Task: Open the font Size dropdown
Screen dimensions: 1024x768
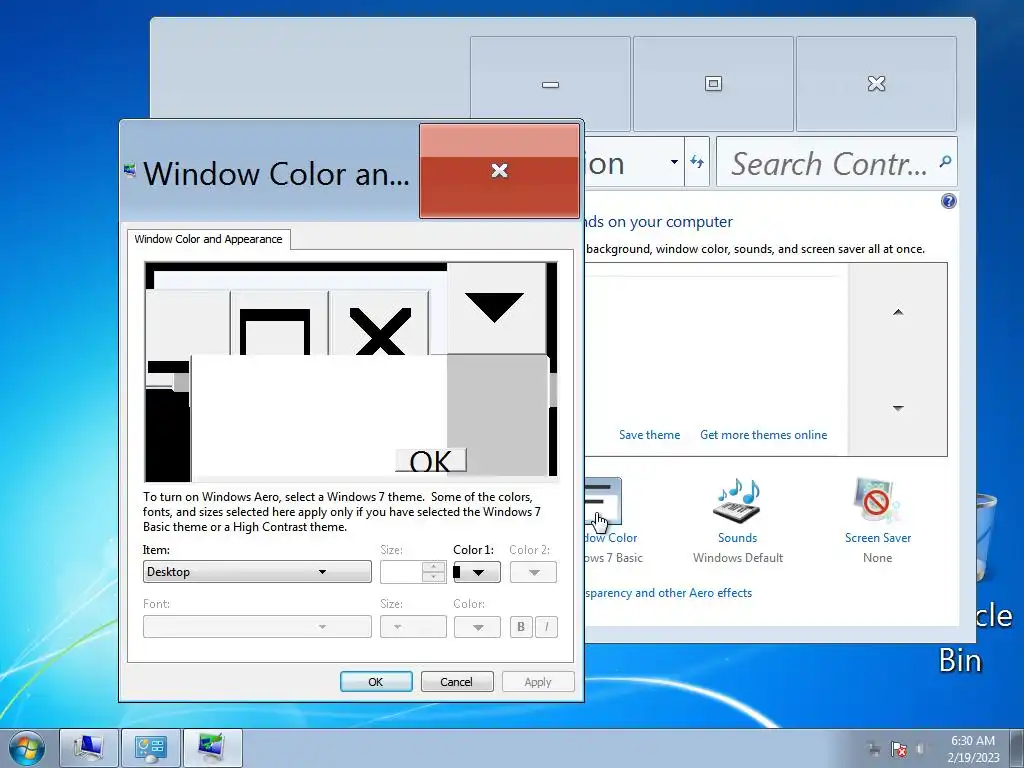Action: [413, 627]
